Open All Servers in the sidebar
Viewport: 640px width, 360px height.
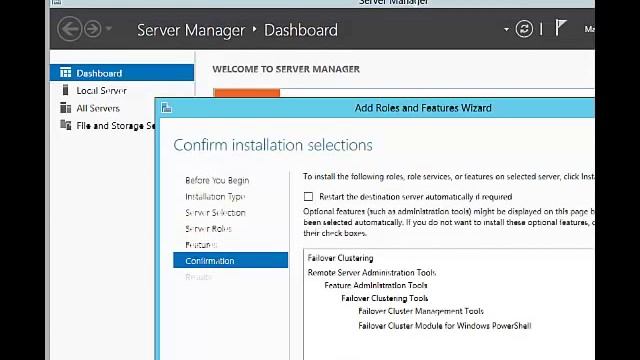point(98,108)
